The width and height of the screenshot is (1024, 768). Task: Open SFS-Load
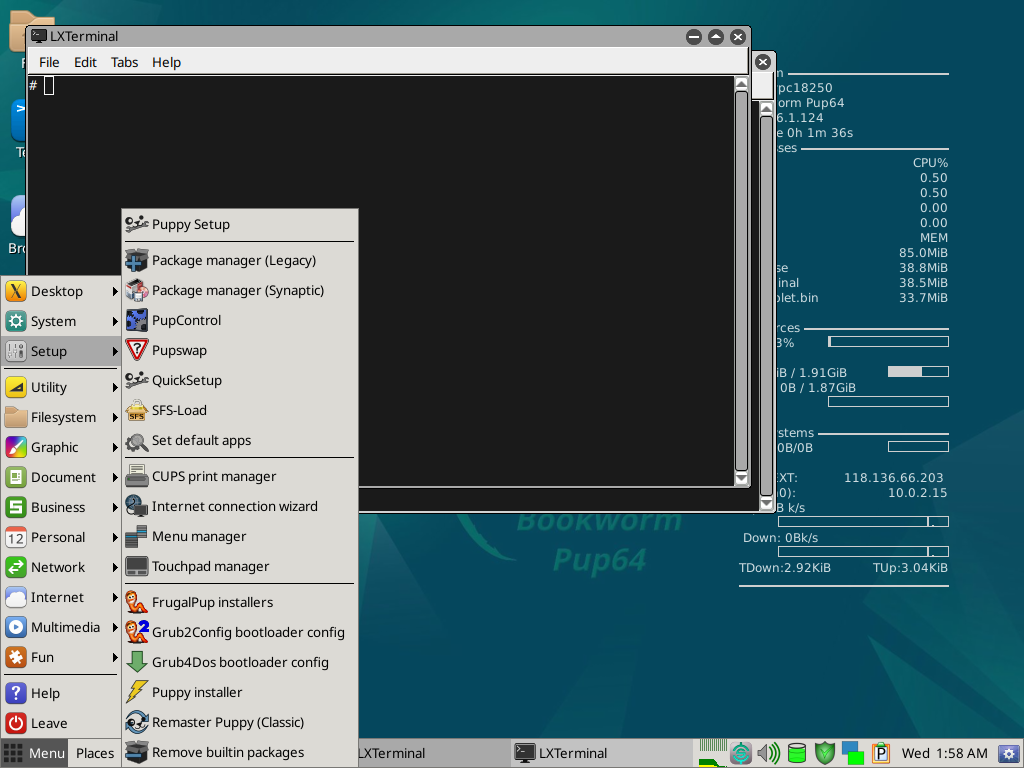(x=240, y=410)
